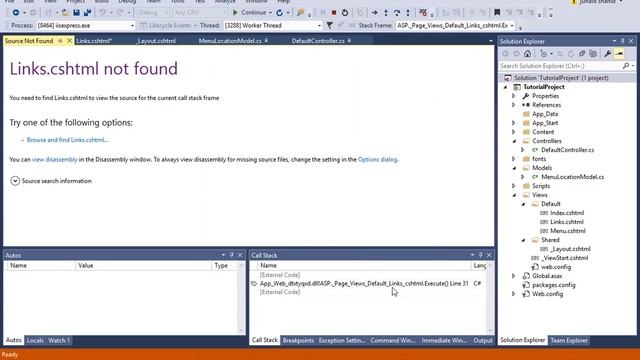Click the Continue debugging button

click(249, 13)
